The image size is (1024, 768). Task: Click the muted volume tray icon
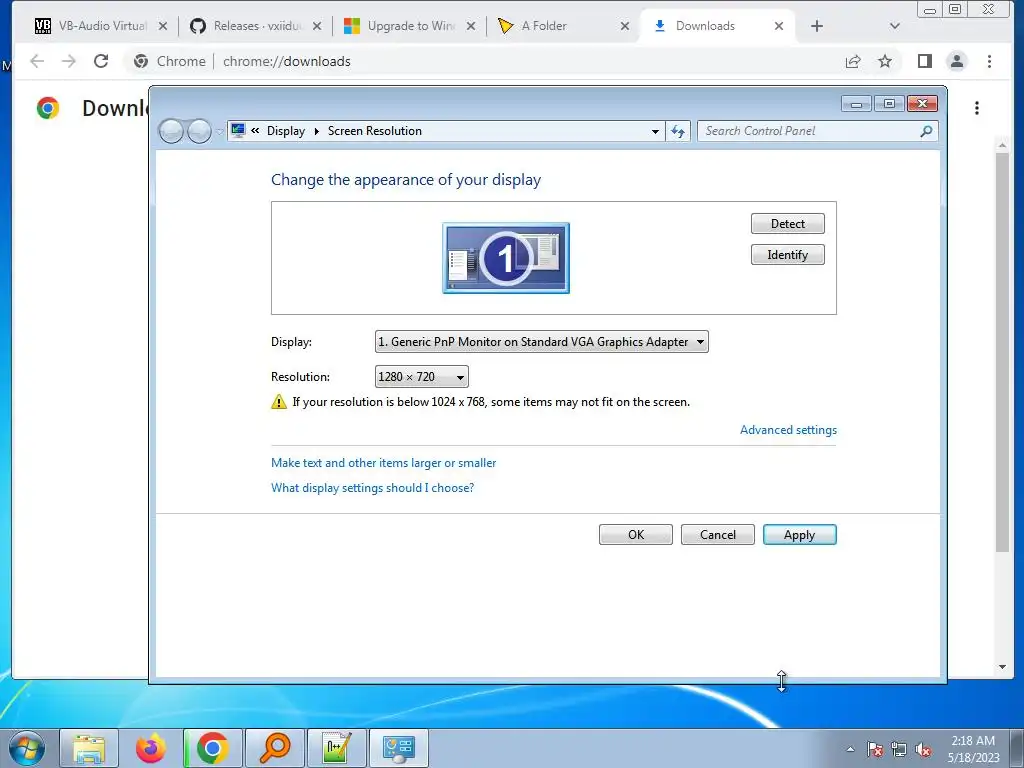tap(923, 749)
